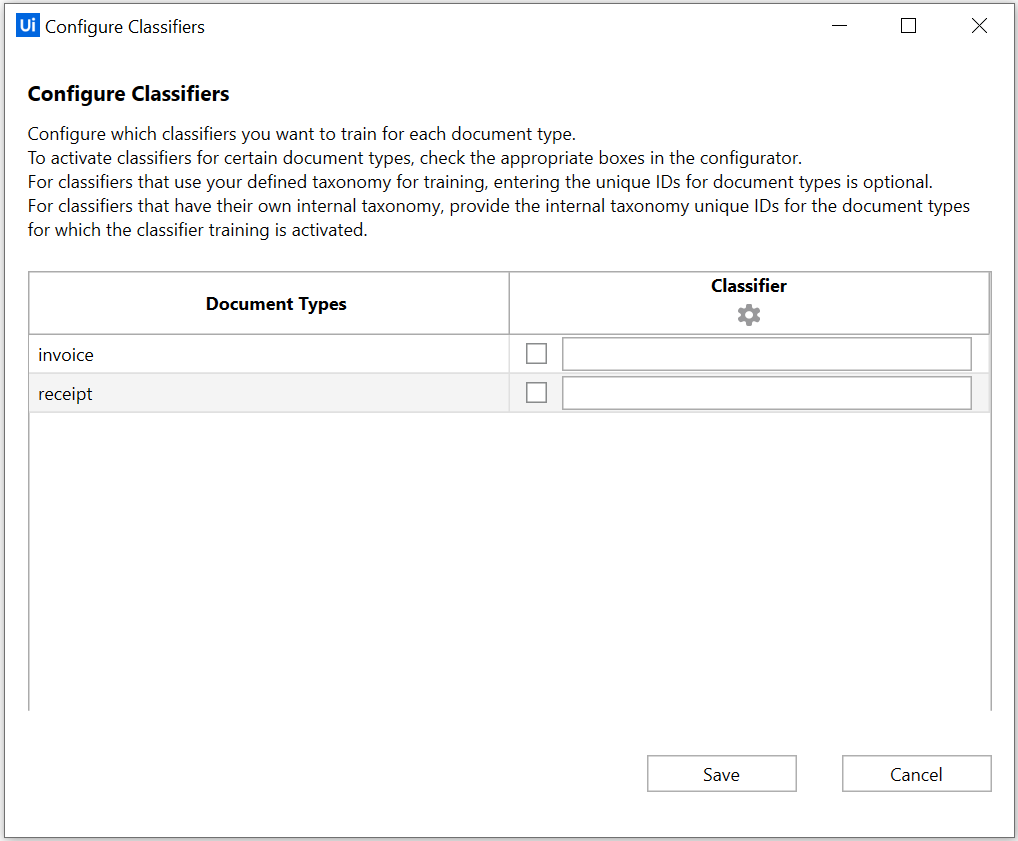The width and height of the screenshot is (1018, 841).
Task: Minimize the Configure Classifiers window
Action: pyautogui.click(x=839, y=26)
